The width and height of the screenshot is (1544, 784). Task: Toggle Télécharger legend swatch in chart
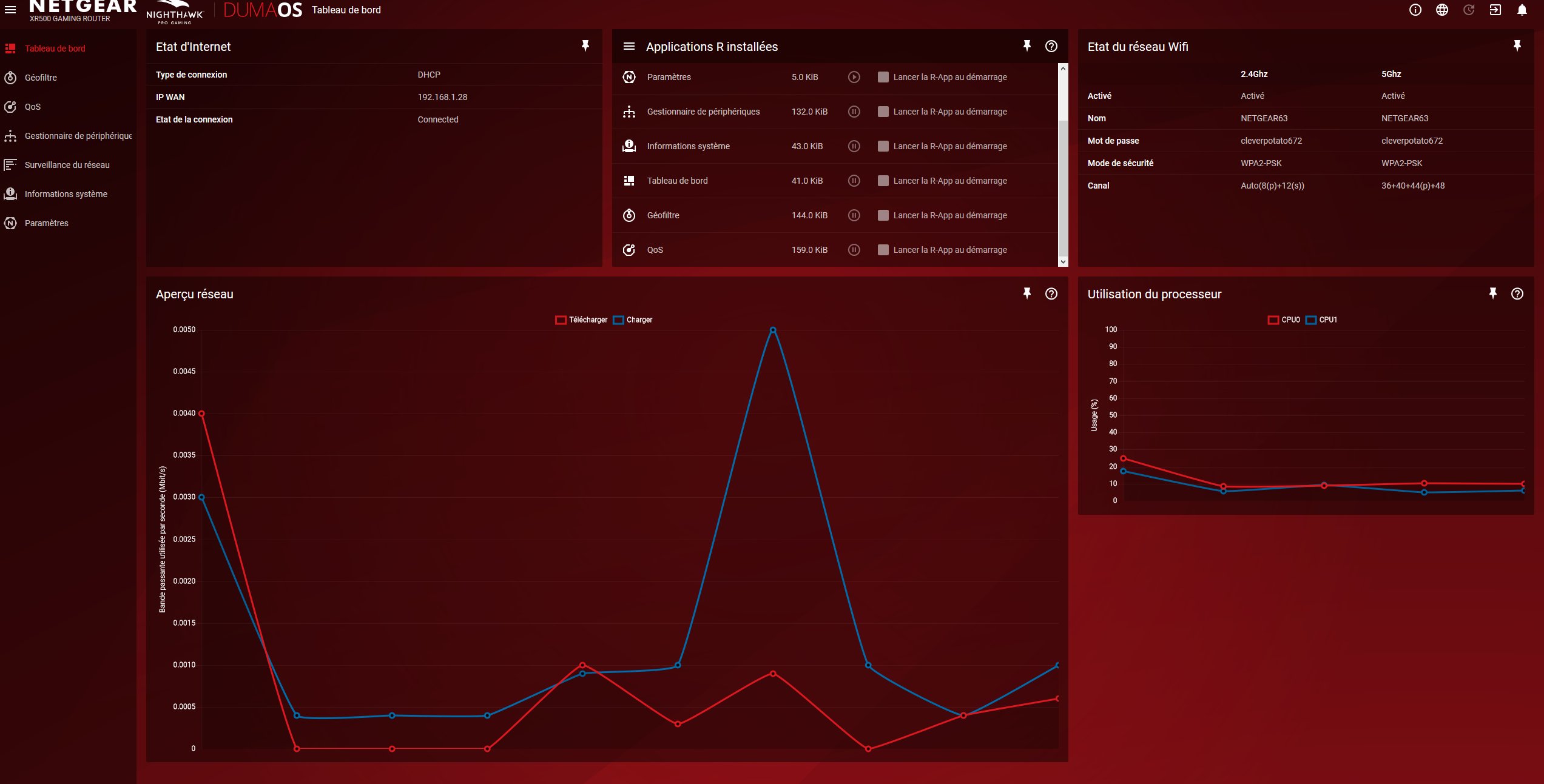click(x=561, y=320)
